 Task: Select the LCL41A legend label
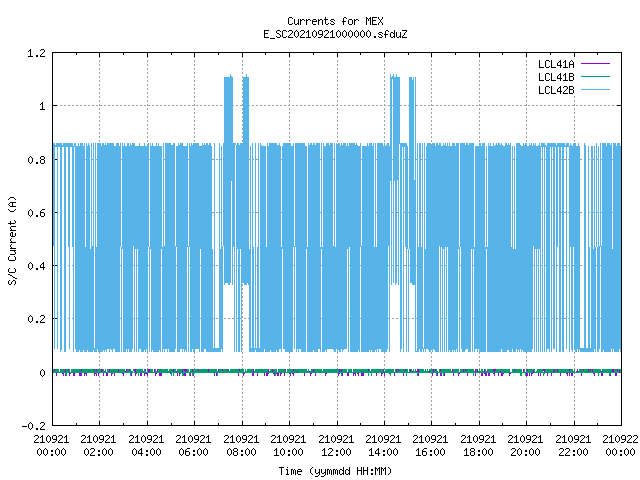[x=556, y=64]
